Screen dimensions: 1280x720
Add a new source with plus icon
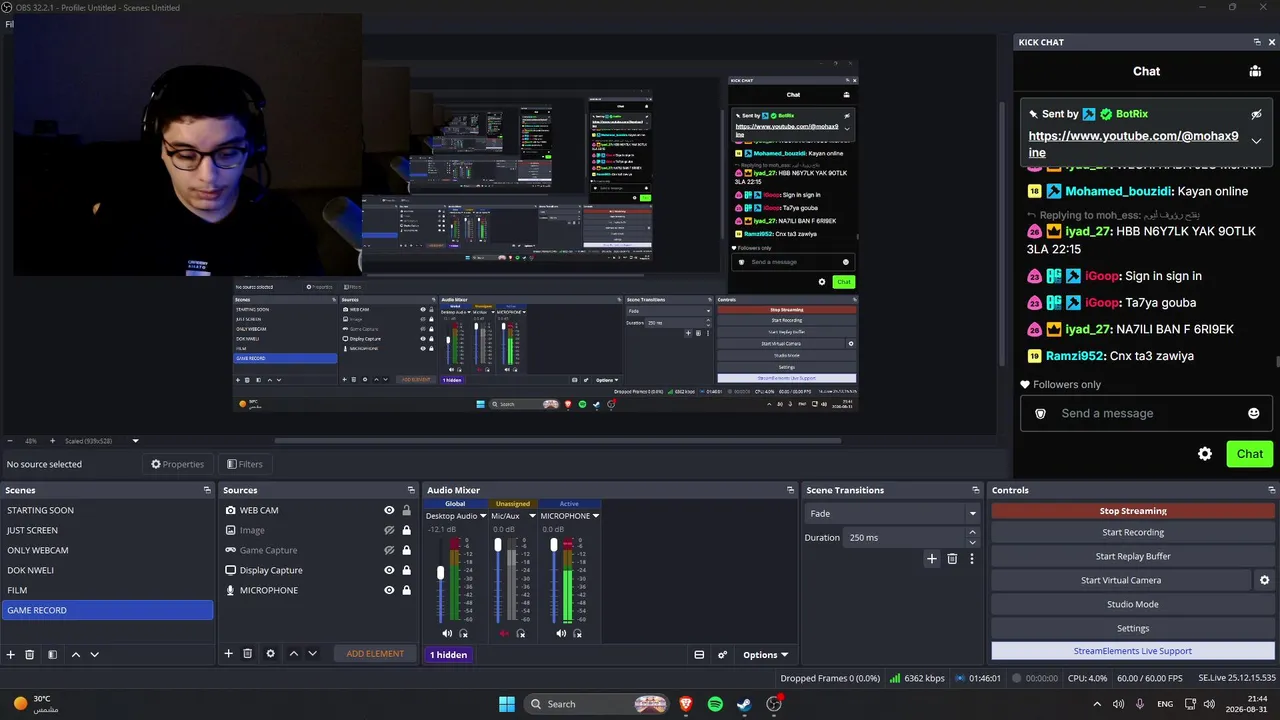pyautogui.click(x=228, y=654)
